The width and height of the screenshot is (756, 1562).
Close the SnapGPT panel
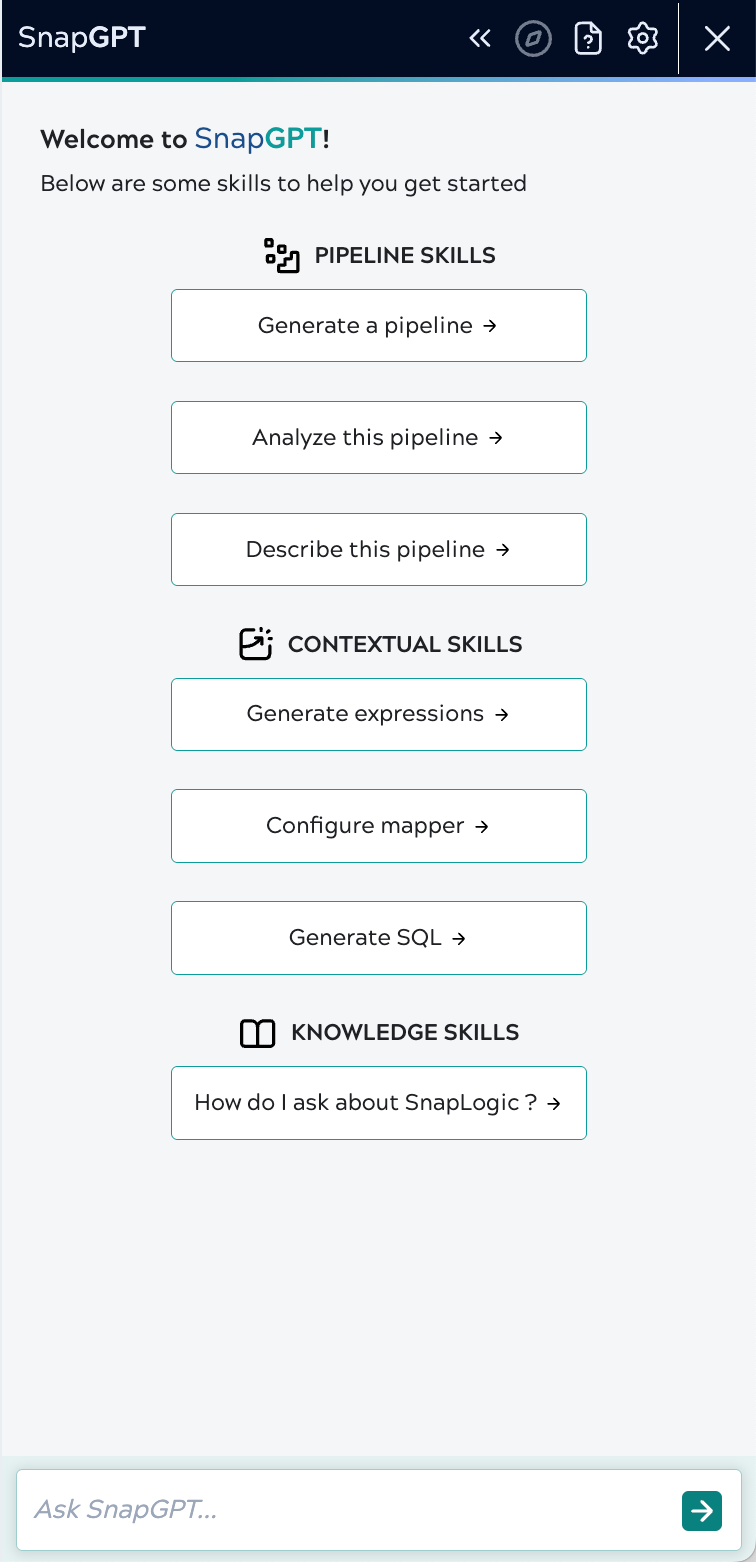(x=717, y=39)
